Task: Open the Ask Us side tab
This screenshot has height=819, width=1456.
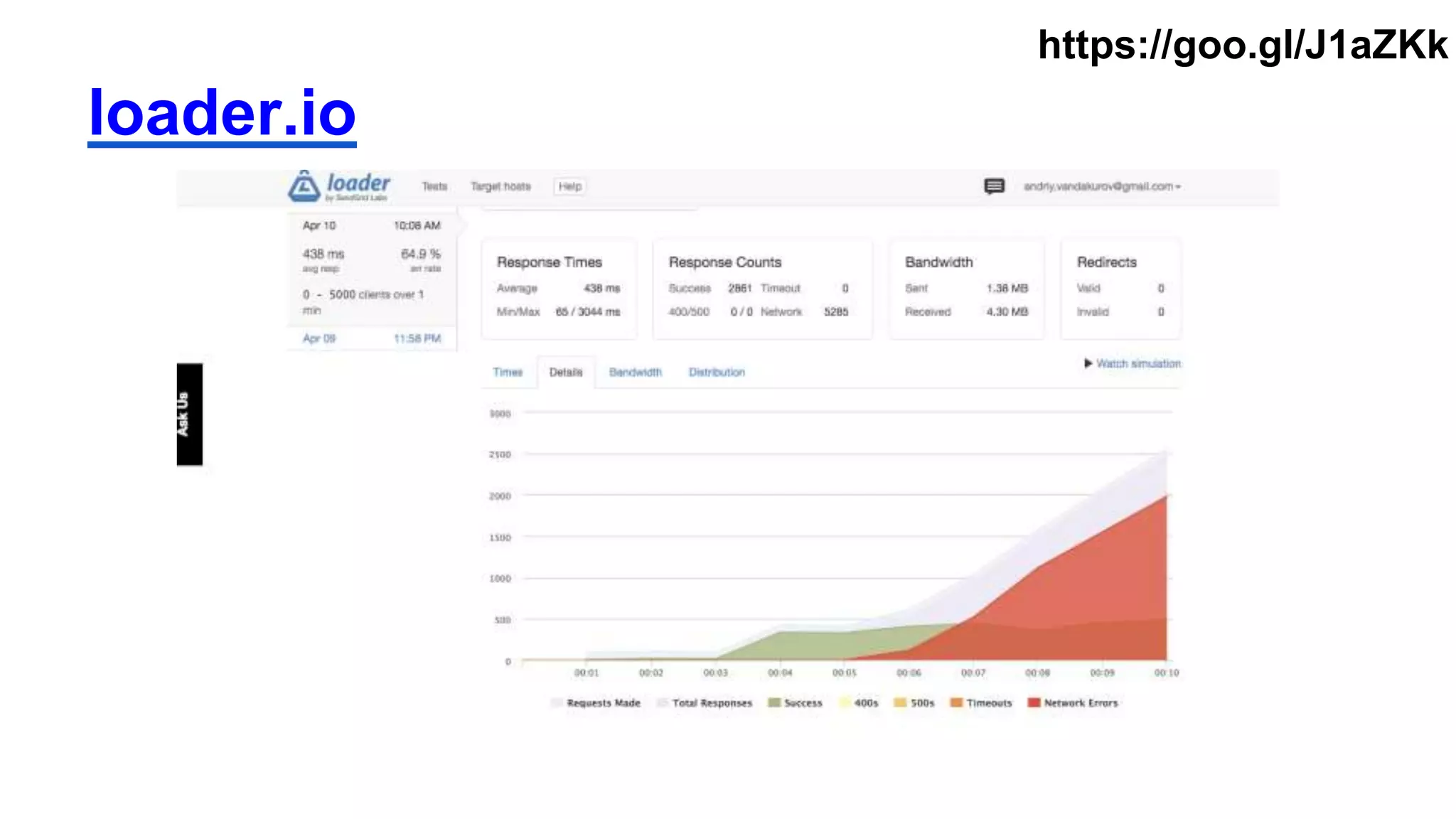Action: point(190,414)
